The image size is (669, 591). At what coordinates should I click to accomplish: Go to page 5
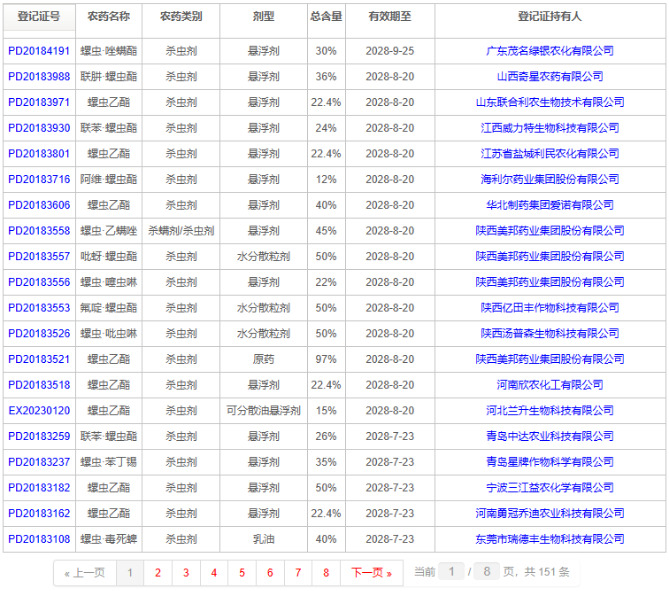242,573
